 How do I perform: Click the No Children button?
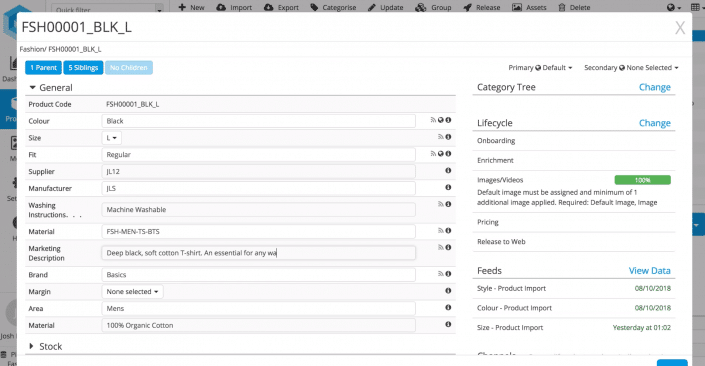[129, 67]
